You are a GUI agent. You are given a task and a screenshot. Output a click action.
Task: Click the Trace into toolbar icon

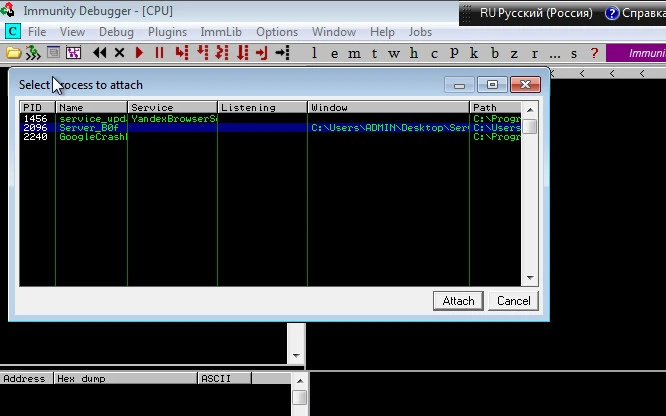pos(222,53)
